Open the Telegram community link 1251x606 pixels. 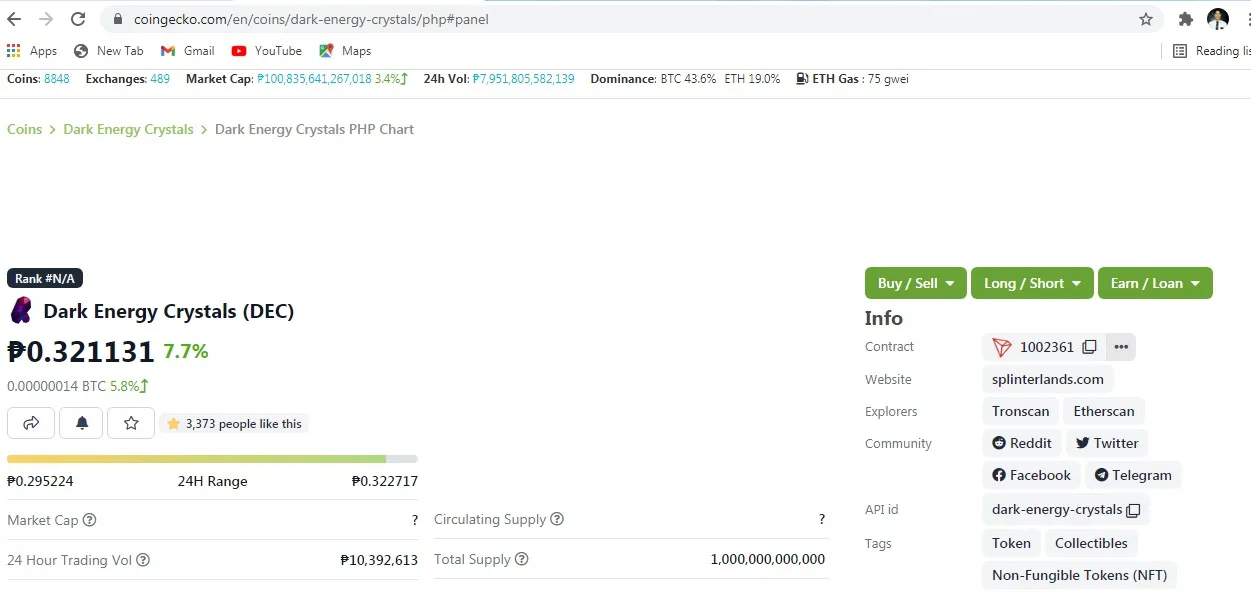point(1133,475)
